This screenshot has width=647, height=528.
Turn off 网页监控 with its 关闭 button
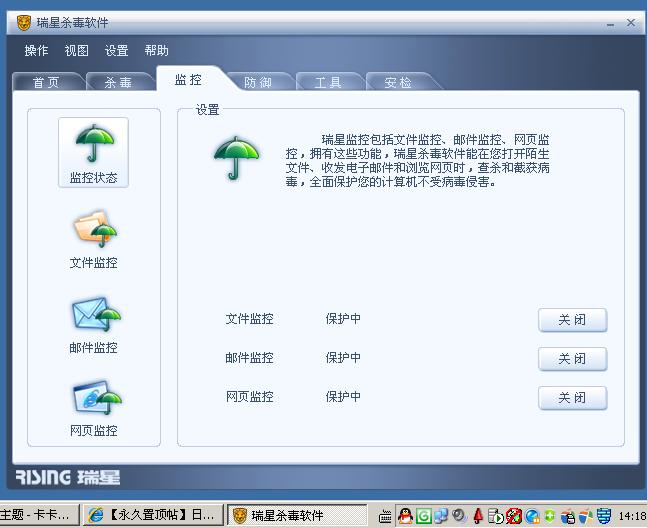tap(572, 398)
